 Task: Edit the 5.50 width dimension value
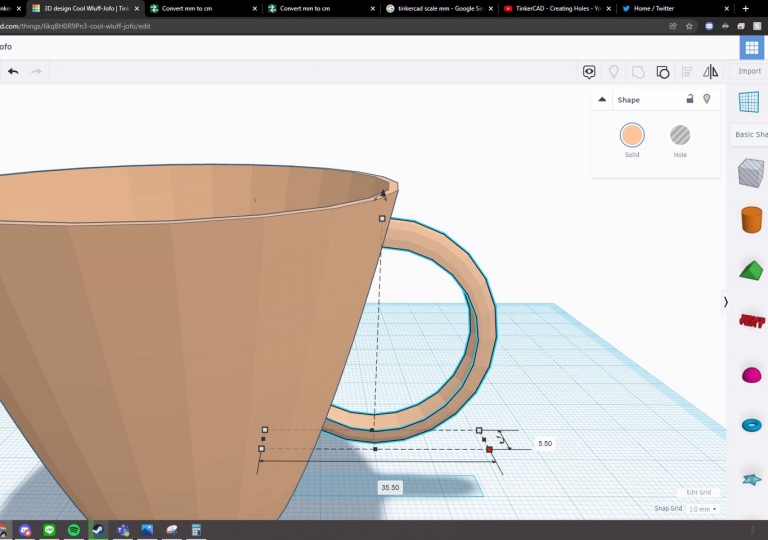tap(545, 443)
